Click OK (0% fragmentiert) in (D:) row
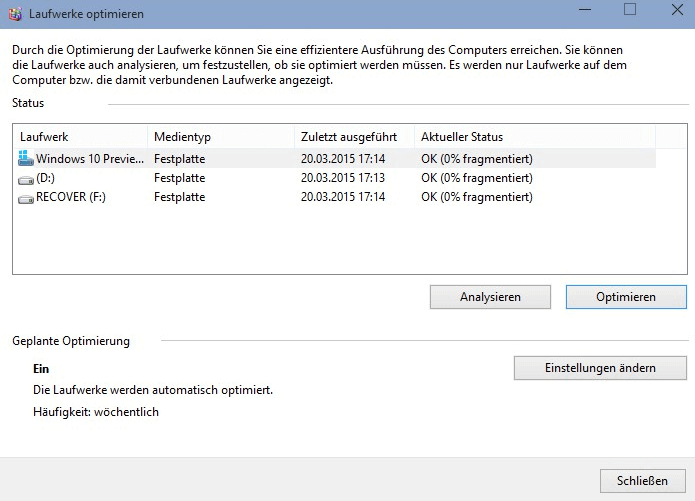Image resolution: width=695 pixels, height=501 pixels. 477,178
